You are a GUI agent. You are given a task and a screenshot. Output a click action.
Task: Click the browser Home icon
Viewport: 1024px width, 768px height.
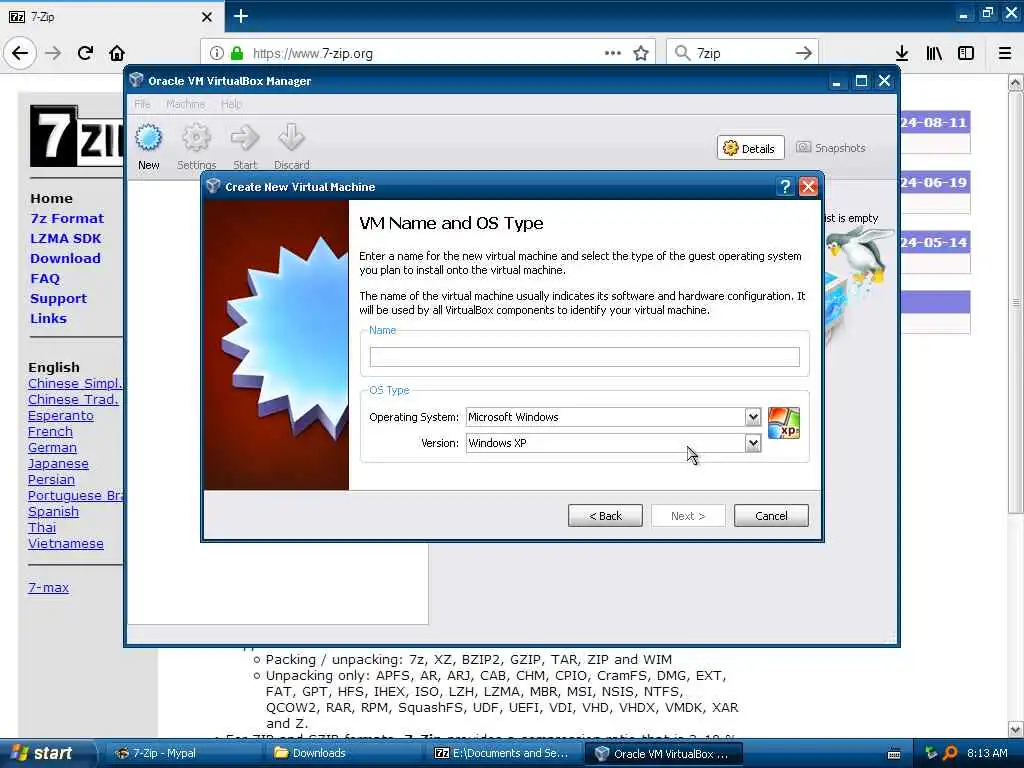pyautogui.click(x=117, y=53)
